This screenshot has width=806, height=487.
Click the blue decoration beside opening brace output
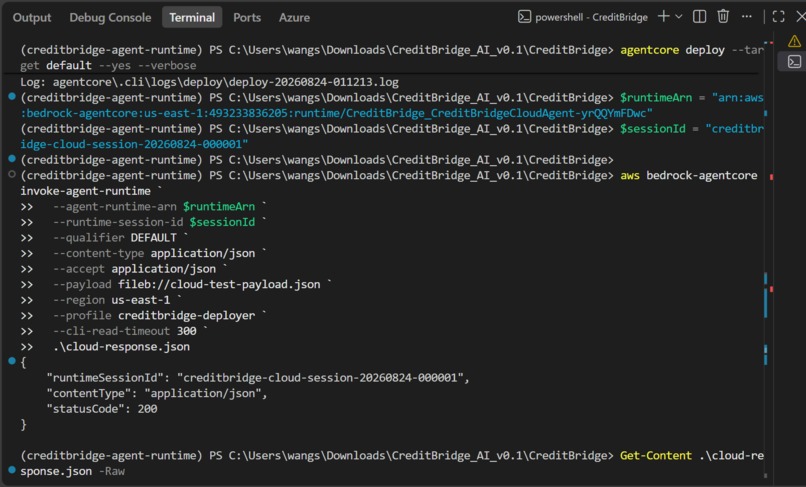(x=12, y=361)
